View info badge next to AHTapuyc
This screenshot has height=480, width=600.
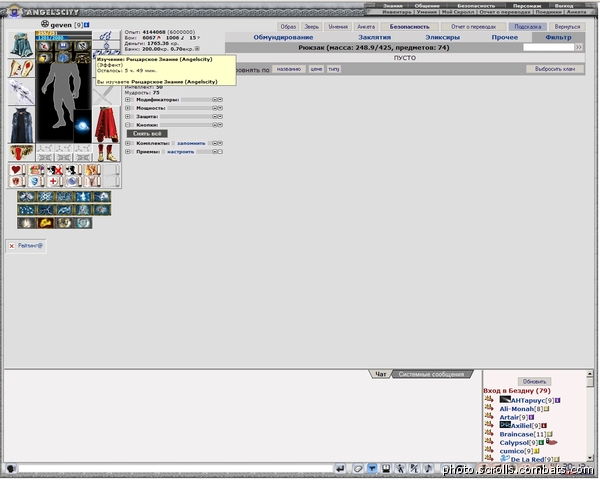coord(558,401)
